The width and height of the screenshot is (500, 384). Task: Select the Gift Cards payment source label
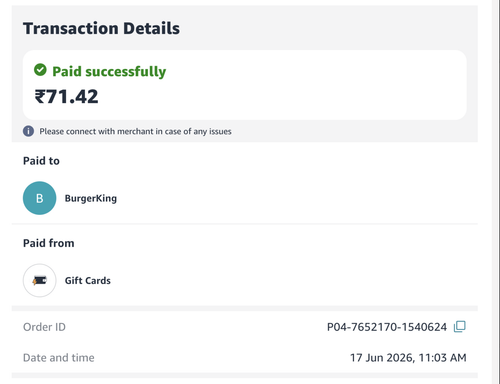(88, 281)
